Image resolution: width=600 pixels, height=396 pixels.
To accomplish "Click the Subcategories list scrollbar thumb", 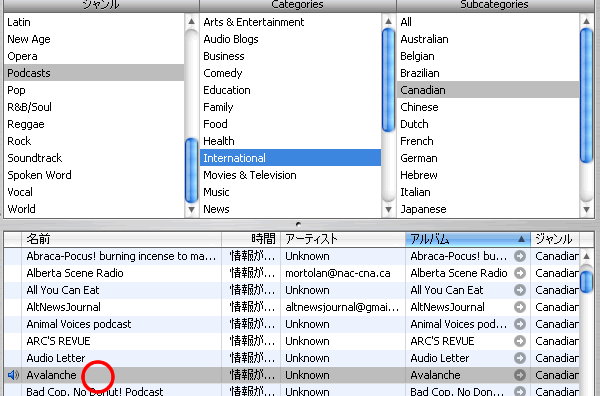I will click(x=586, y=96).
